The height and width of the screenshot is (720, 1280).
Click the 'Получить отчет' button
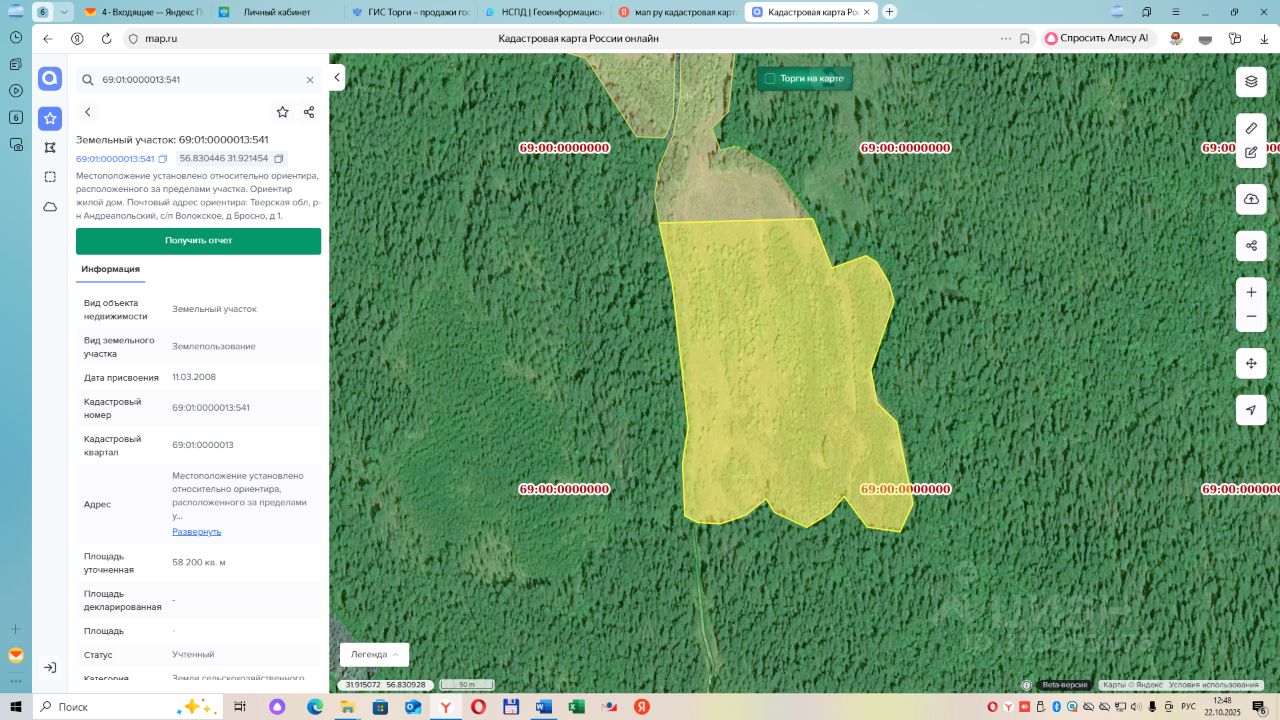tap(198, 241)
